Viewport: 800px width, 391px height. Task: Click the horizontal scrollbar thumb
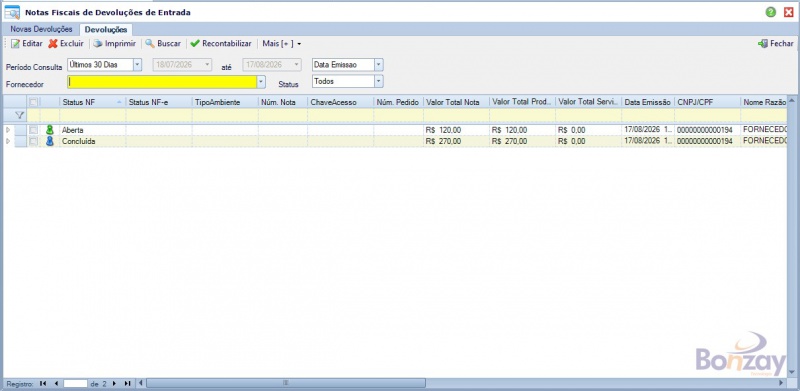[286, 382]
